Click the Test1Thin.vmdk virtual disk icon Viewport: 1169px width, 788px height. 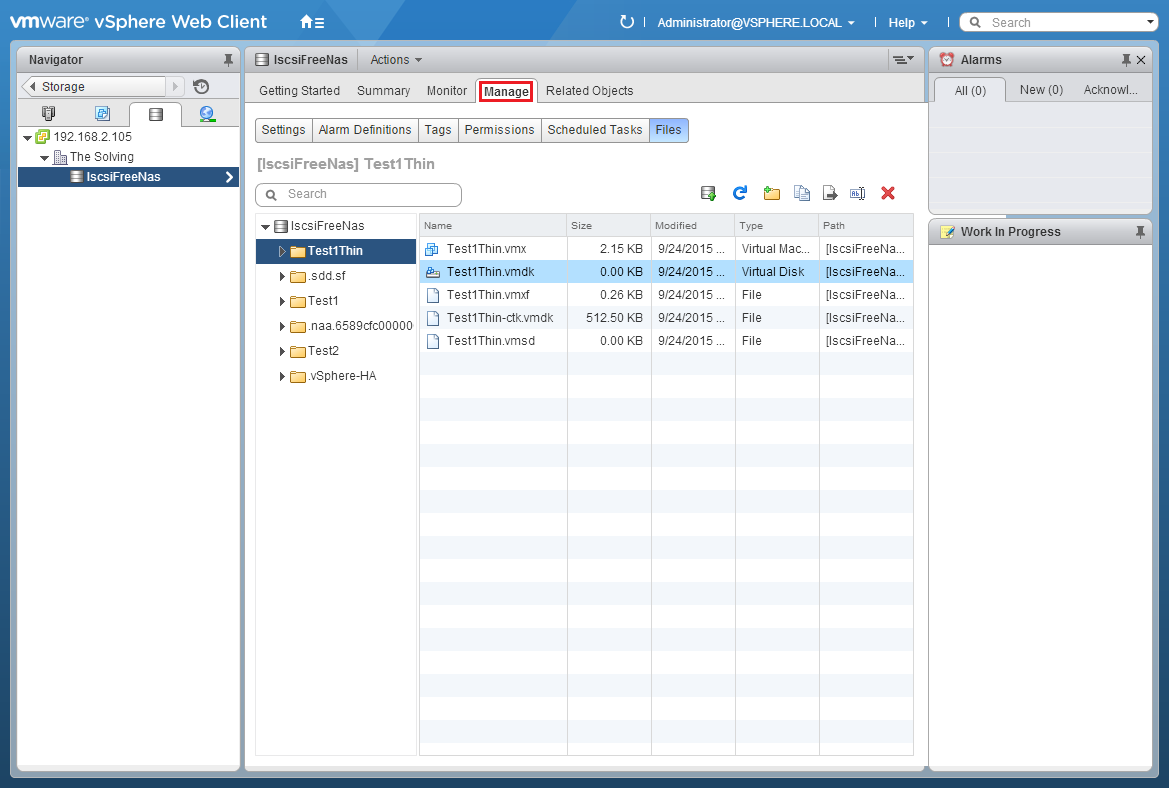coord(432,272)
